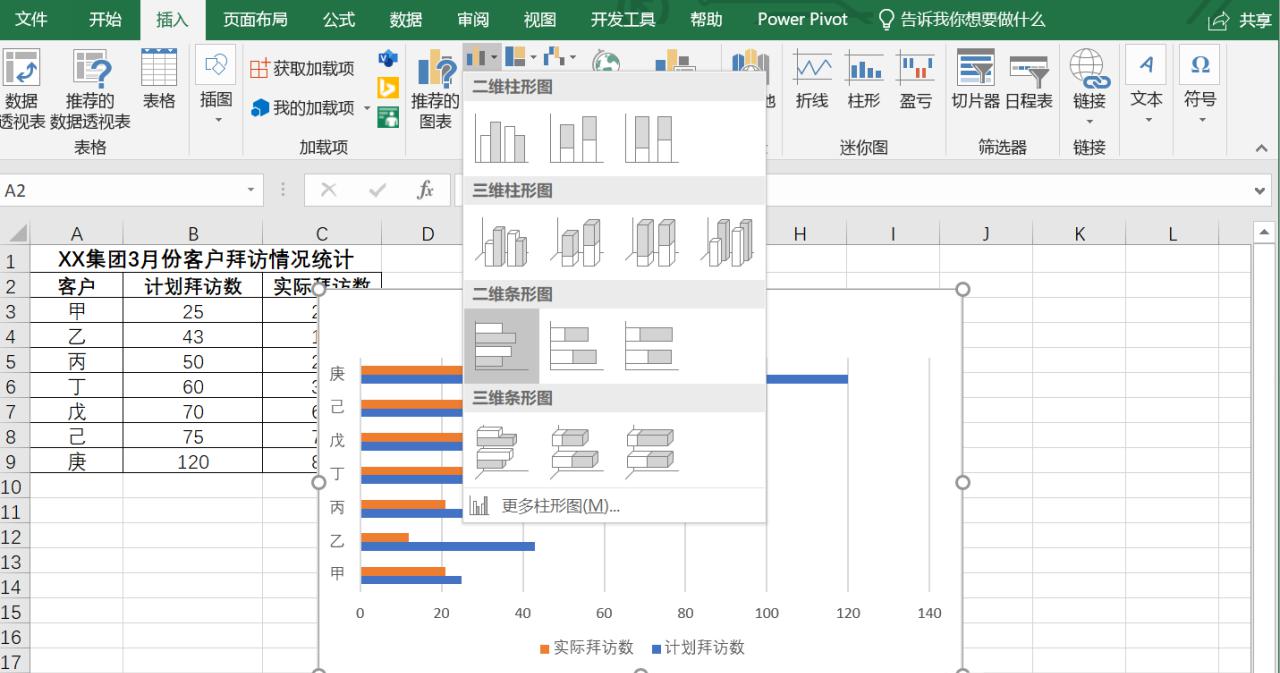Screen dimensions: 1280x673
Task: Expand the Name Box dropdown arrow
Action: pos(251,191)
